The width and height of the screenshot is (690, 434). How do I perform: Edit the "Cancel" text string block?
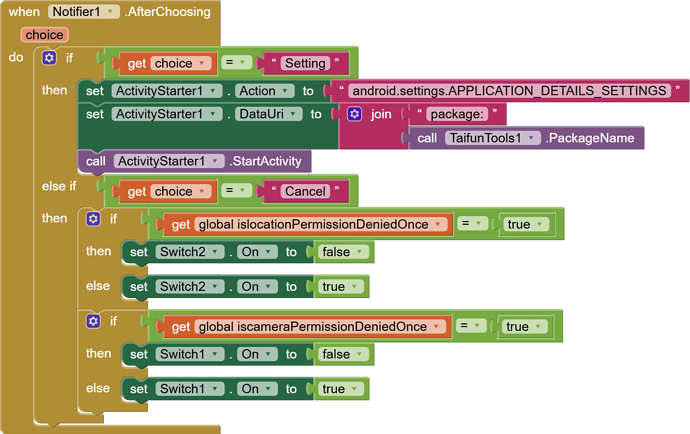pyautogui.click(x=305, y=191)
